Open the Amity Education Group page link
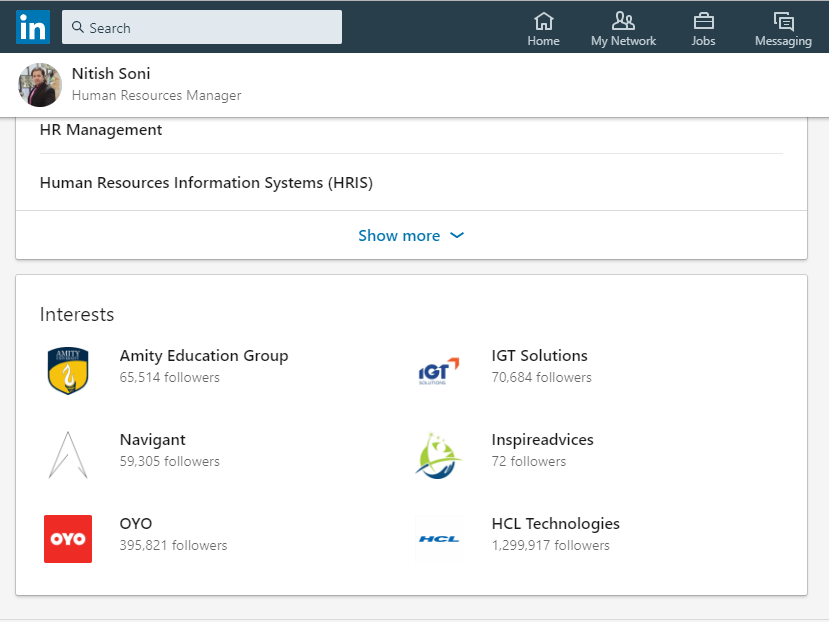This screenshot has height=622, width=829. [203, 356]
